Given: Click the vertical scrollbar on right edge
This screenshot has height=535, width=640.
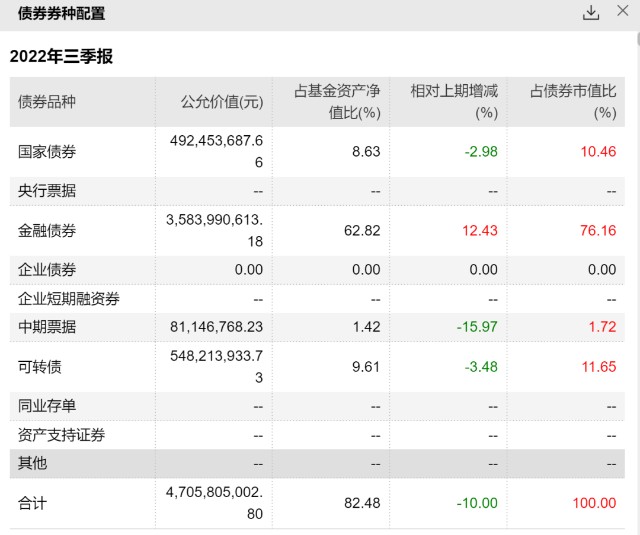Looking at the screenshot, I should (638, 40).
